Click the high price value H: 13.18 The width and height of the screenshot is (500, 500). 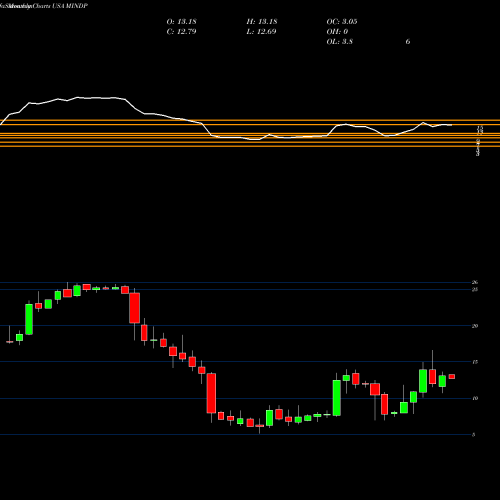coord(262,22)
